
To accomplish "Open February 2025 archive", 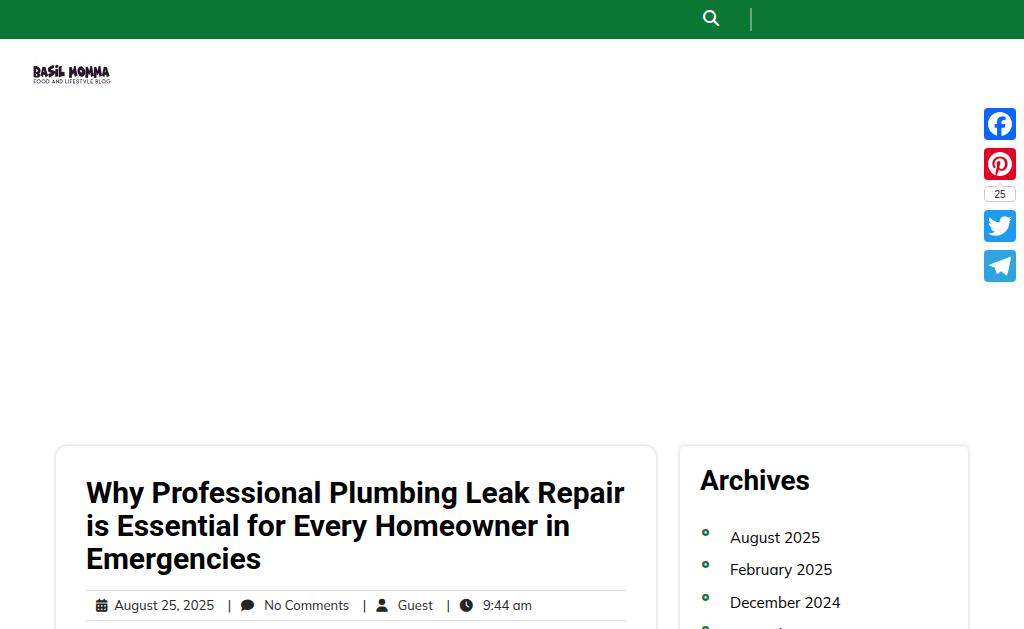I will click(780, 569).
